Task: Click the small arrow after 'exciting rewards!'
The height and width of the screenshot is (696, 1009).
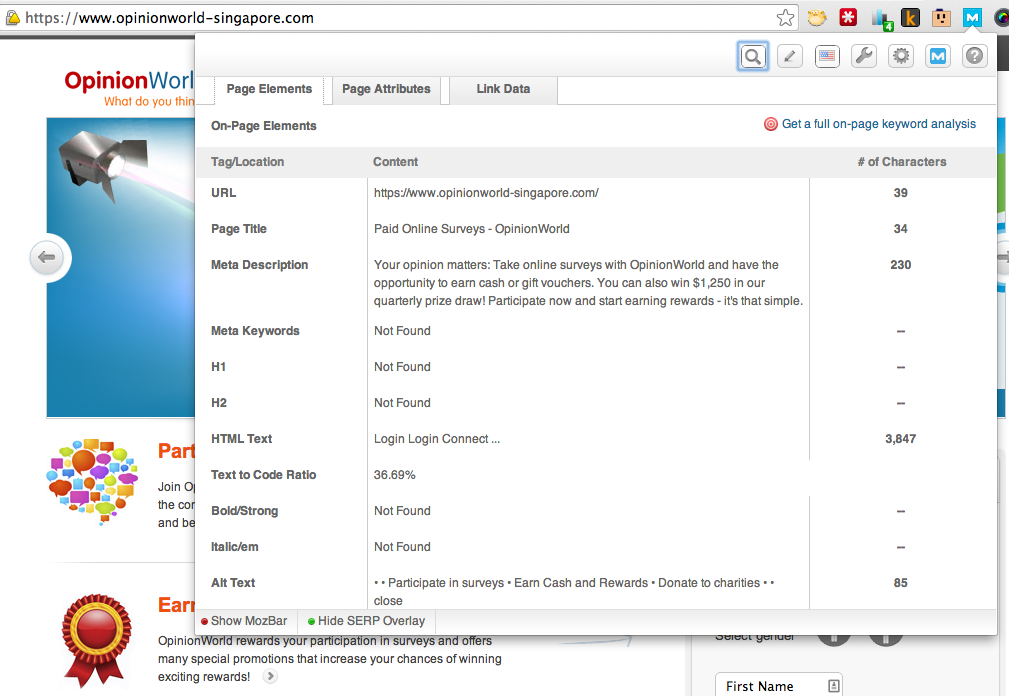Action: (x=270, y=676)
